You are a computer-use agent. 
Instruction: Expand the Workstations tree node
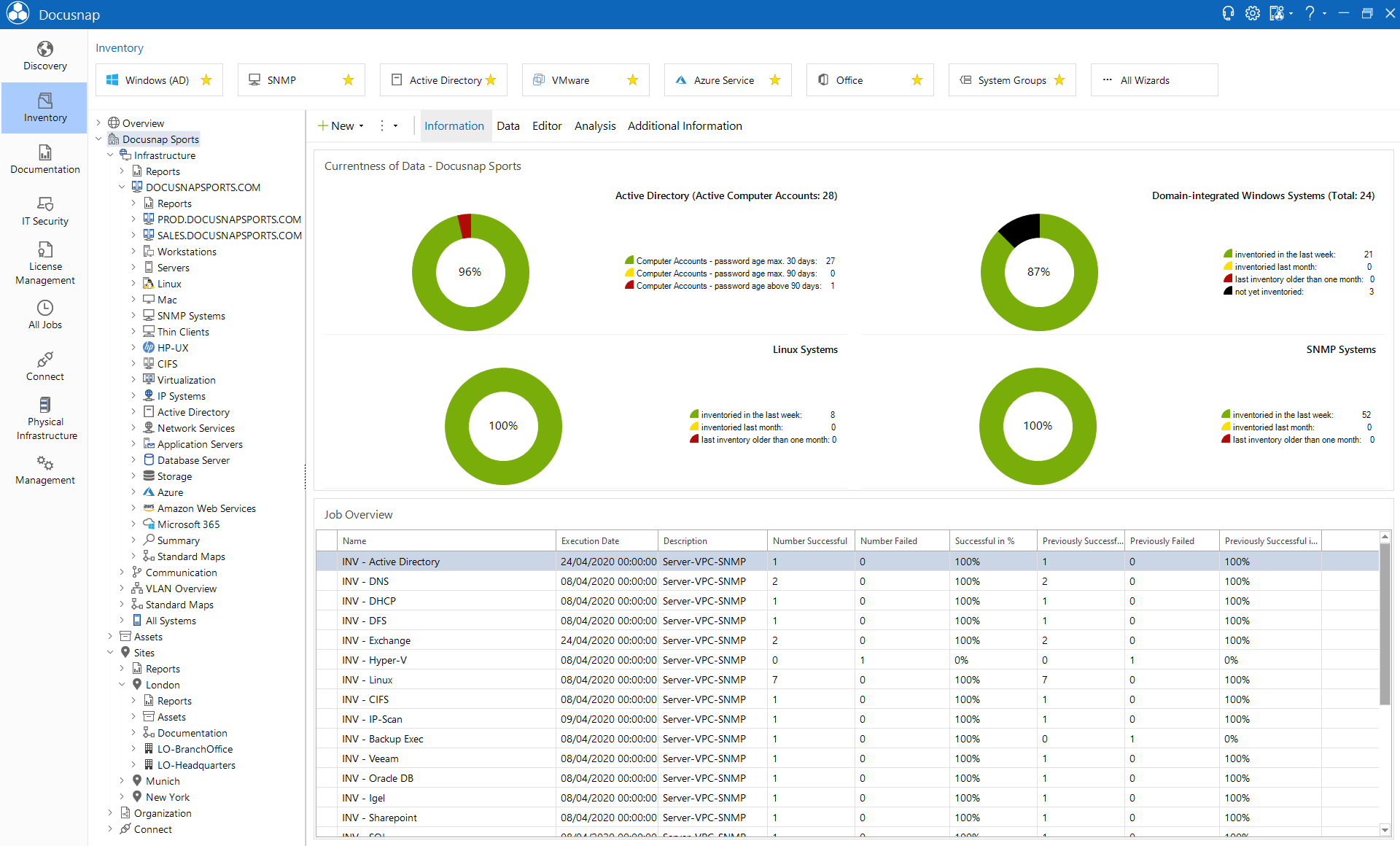(x=133, y=252)
